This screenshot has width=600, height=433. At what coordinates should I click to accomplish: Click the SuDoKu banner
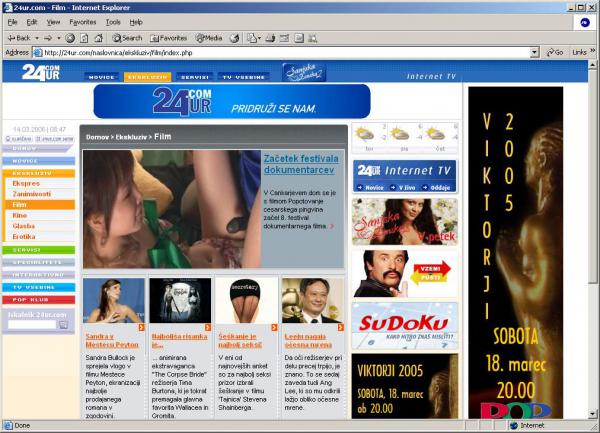(x=404, y=326)
